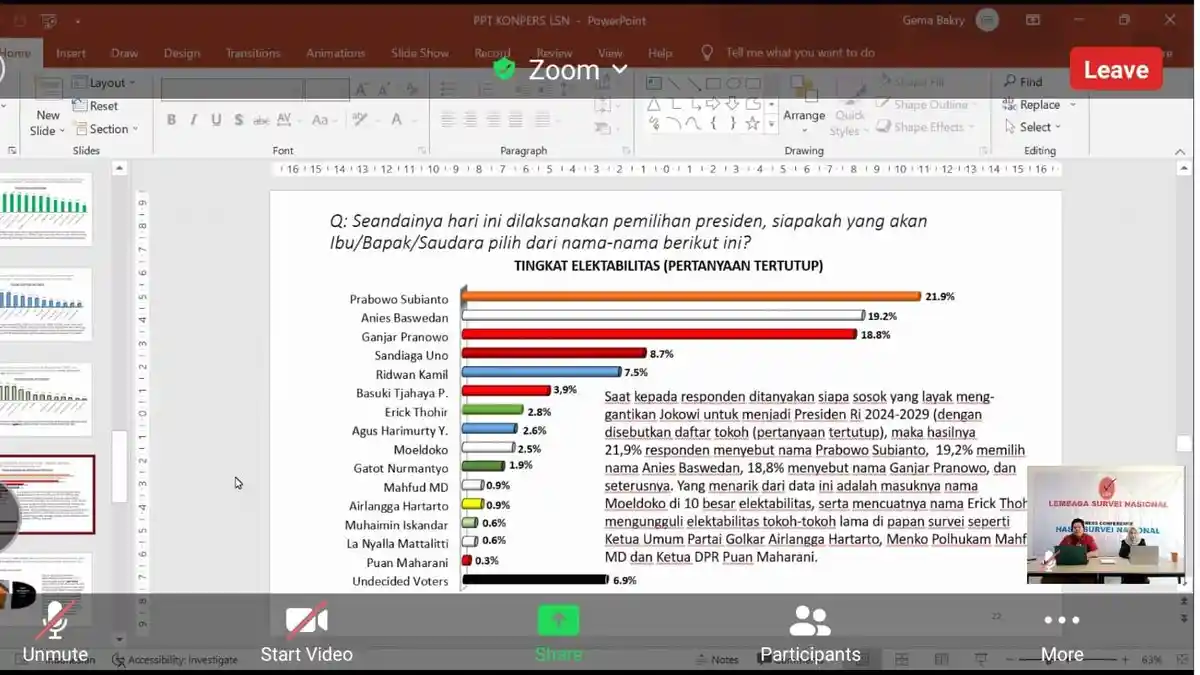The width and height of the screenshot is (1200, 675).
Task: Unmute the microphone in Zoom
Action: (55, 634)
